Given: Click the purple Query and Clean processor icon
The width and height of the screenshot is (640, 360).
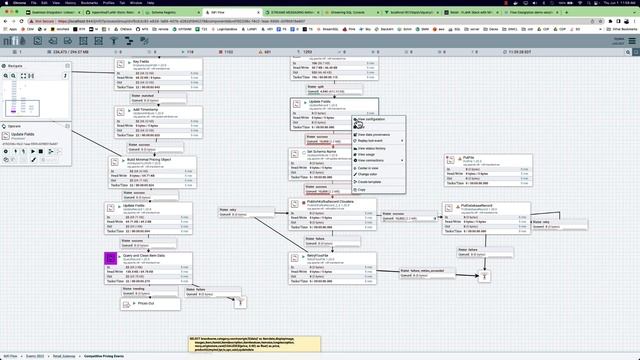Looking at the screenshot, I should (111, 258).
